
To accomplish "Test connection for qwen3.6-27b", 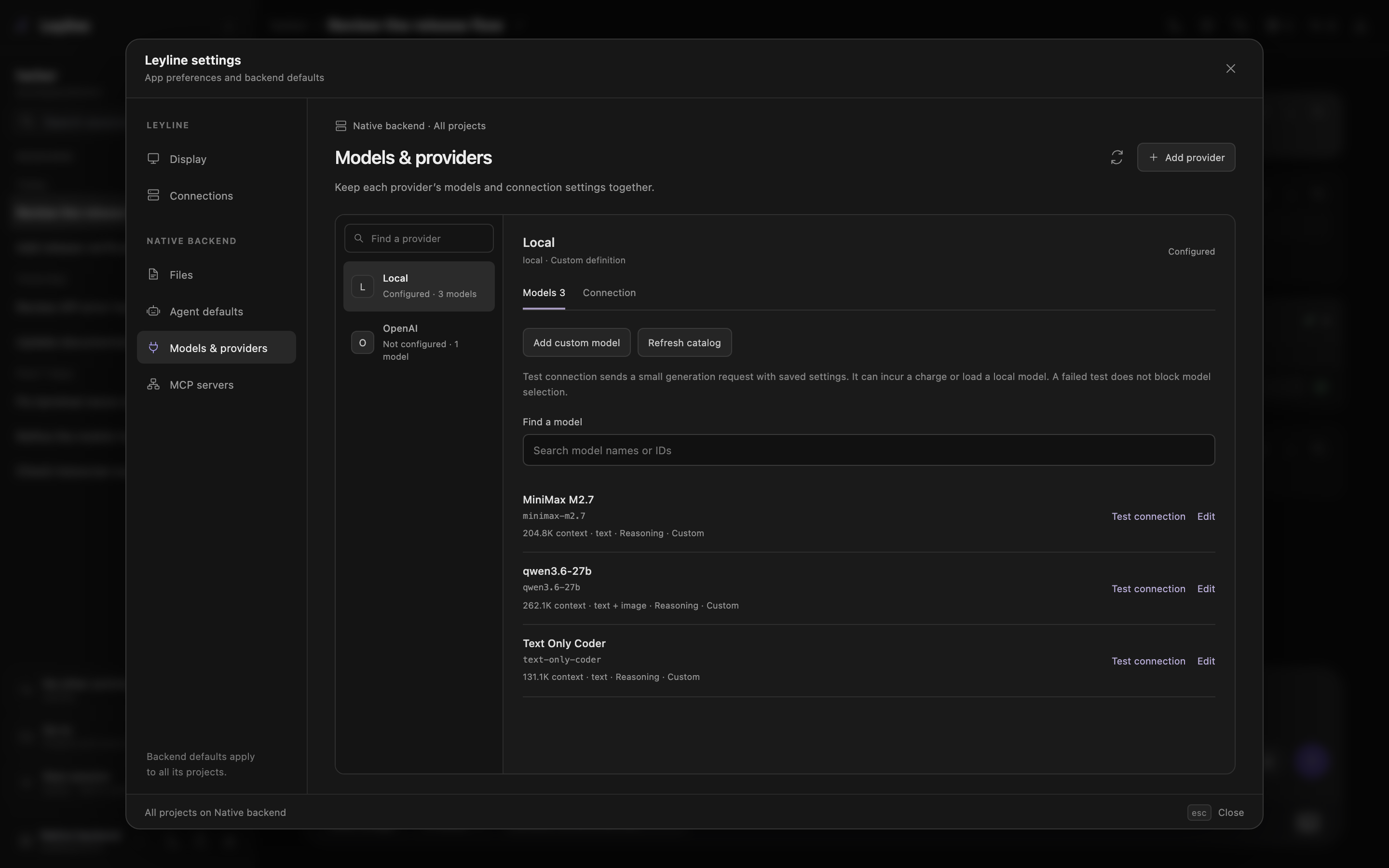I will point(1148,588).
